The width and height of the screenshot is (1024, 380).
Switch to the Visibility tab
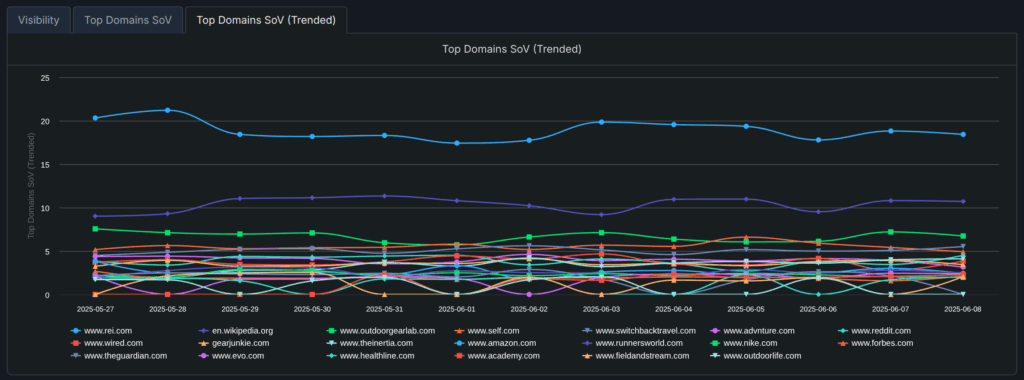pos(39,20)
